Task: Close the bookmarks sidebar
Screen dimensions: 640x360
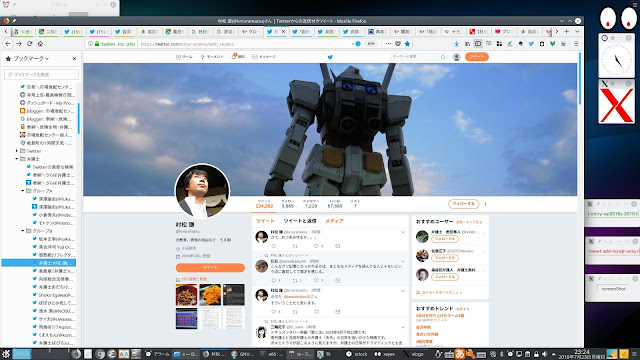Action: (x=74, y=59)
